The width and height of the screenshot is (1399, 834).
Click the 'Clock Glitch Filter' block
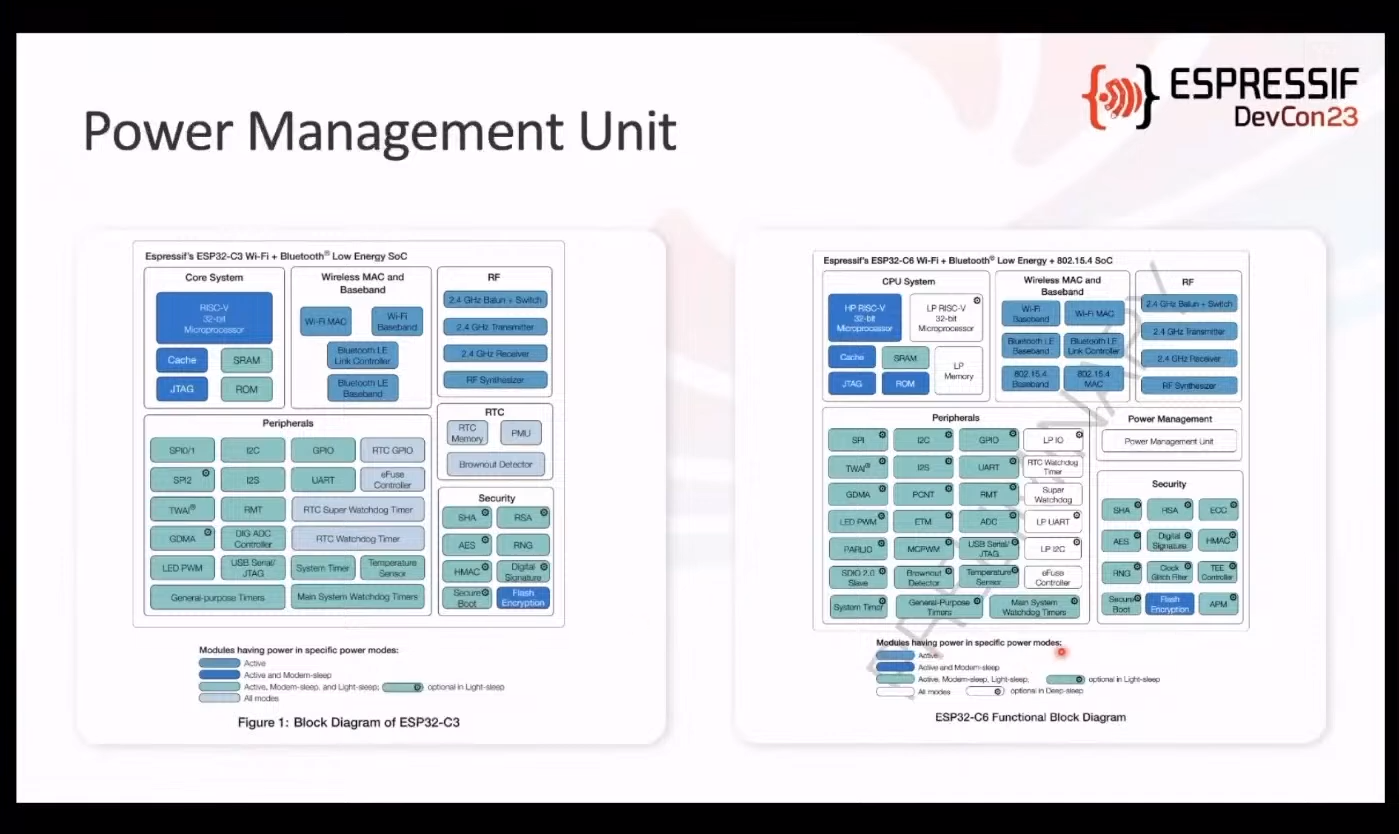(1169, 572)
